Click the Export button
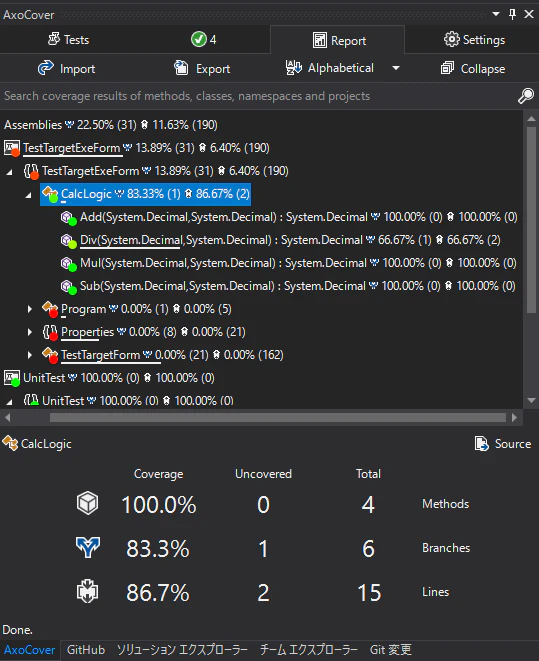The image size is (539, 661). [202, 68]
